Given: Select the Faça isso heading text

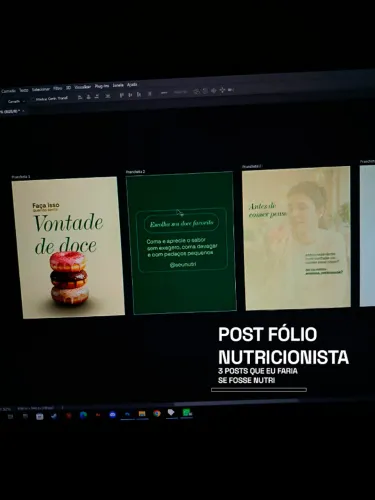Looking at the screenshot, I should pos(46,205).
